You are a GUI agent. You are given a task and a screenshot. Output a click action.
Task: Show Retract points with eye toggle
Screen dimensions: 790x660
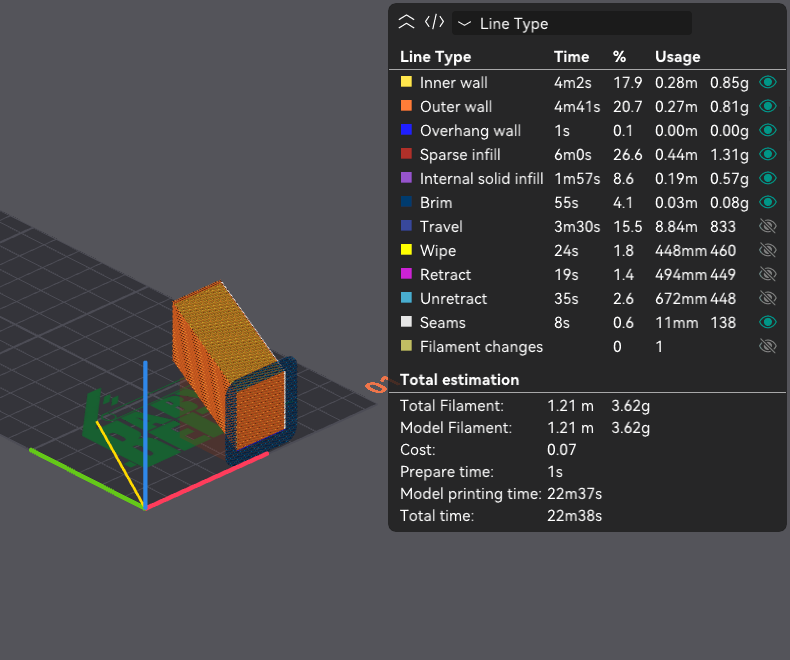767,274
